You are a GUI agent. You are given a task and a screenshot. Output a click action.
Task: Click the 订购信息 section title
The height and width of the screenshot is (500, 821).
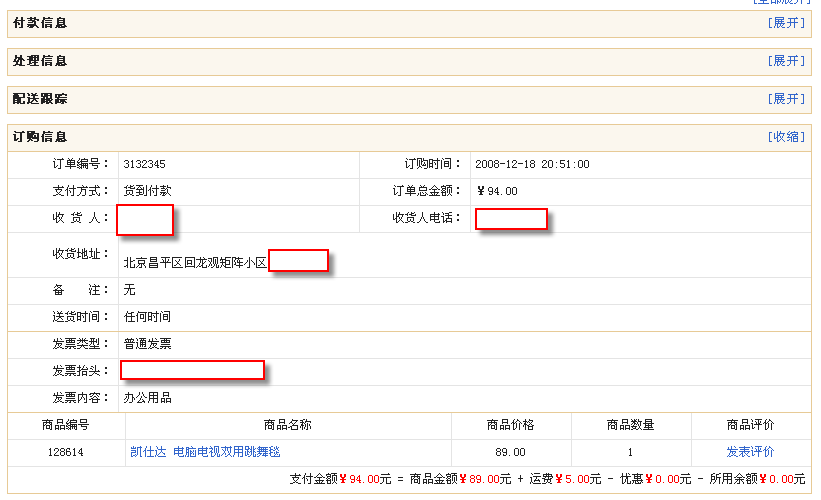click(x=40, y=137)
